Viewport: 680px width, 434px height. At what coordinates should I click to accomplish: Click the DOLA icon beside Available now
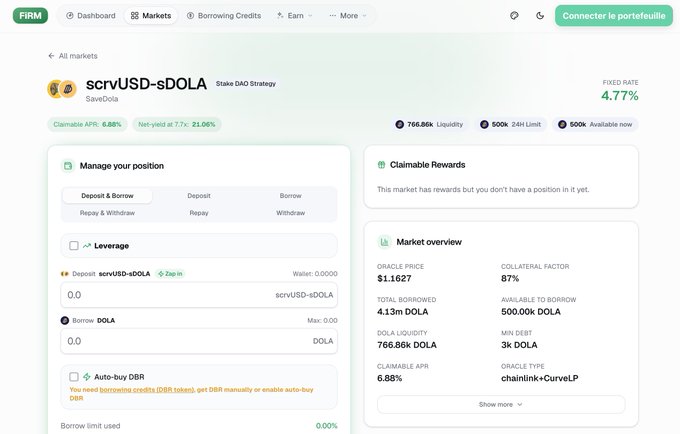click(x=562, y=124)
